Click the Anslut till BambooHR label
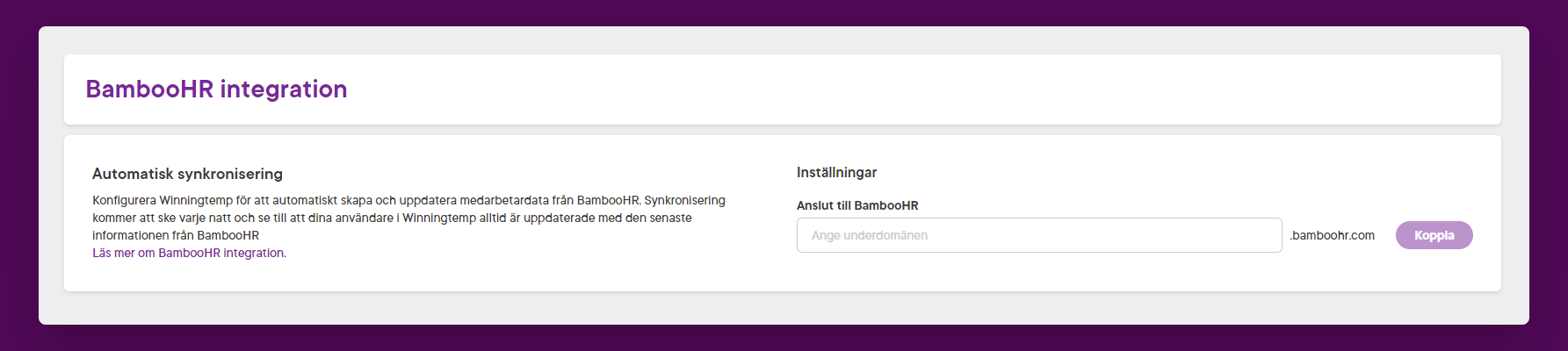Screen dimensions: 1568x351 pos(857,205)
